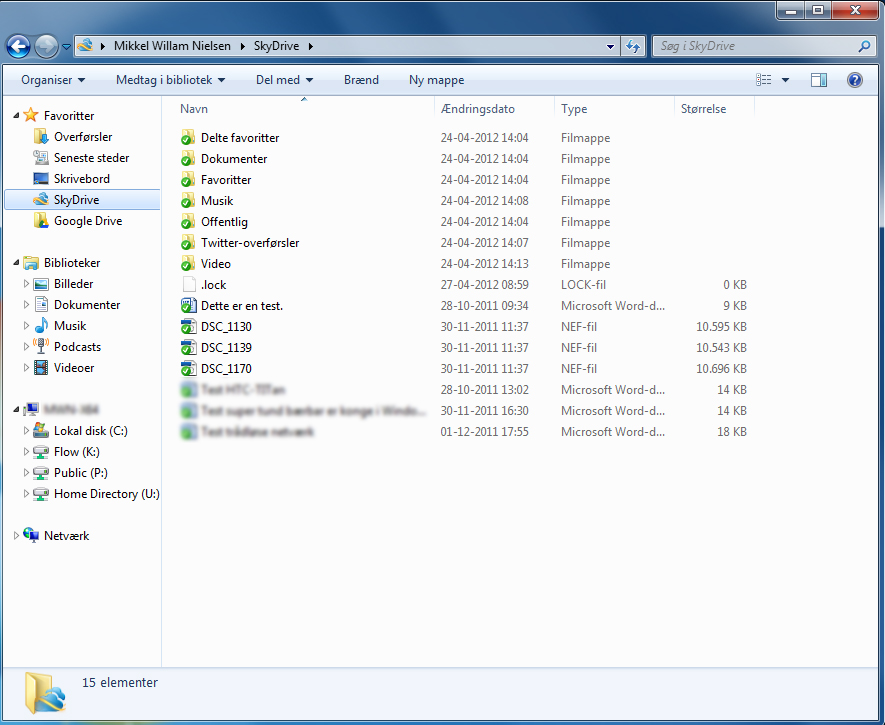
Task: Select the '.lock' file icon
Action: [189, 285]
